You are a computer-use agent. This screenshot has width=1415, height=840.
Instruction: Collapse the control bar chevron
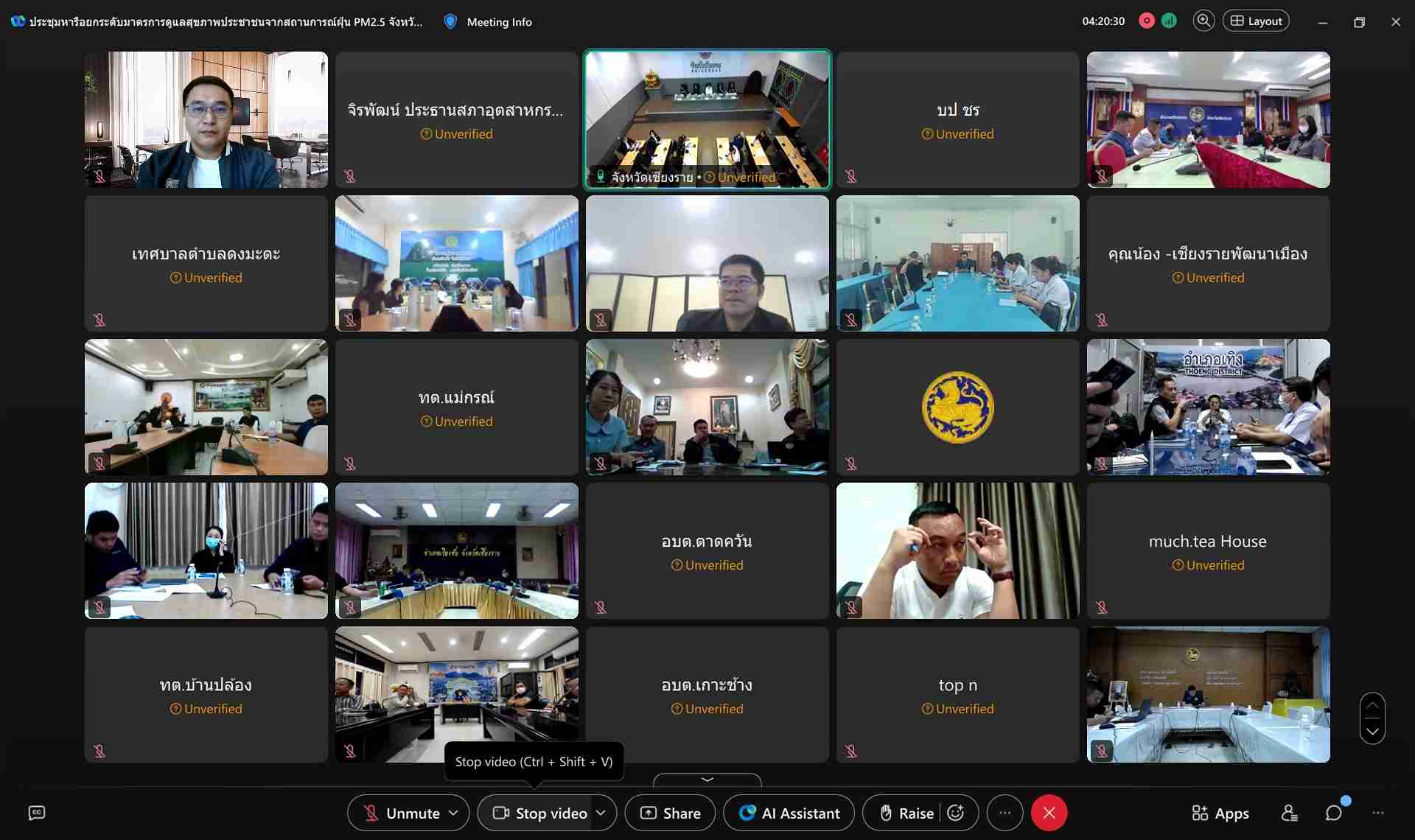(707, 780)
